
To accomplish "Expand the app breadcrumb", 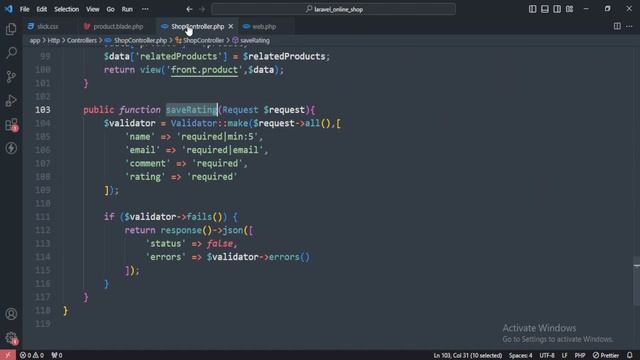I will pos(35,40).
